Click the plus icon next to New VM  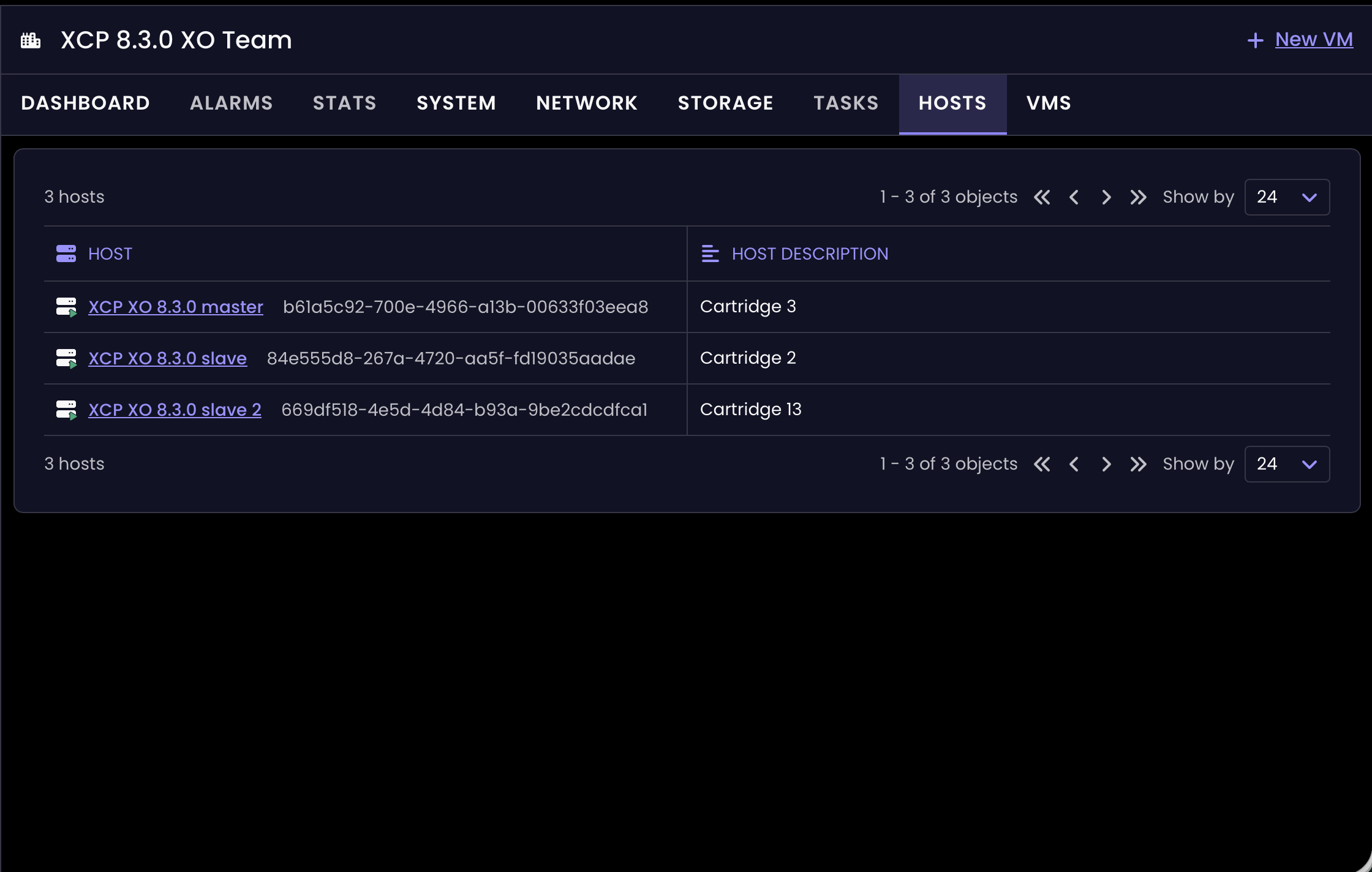1255,40
